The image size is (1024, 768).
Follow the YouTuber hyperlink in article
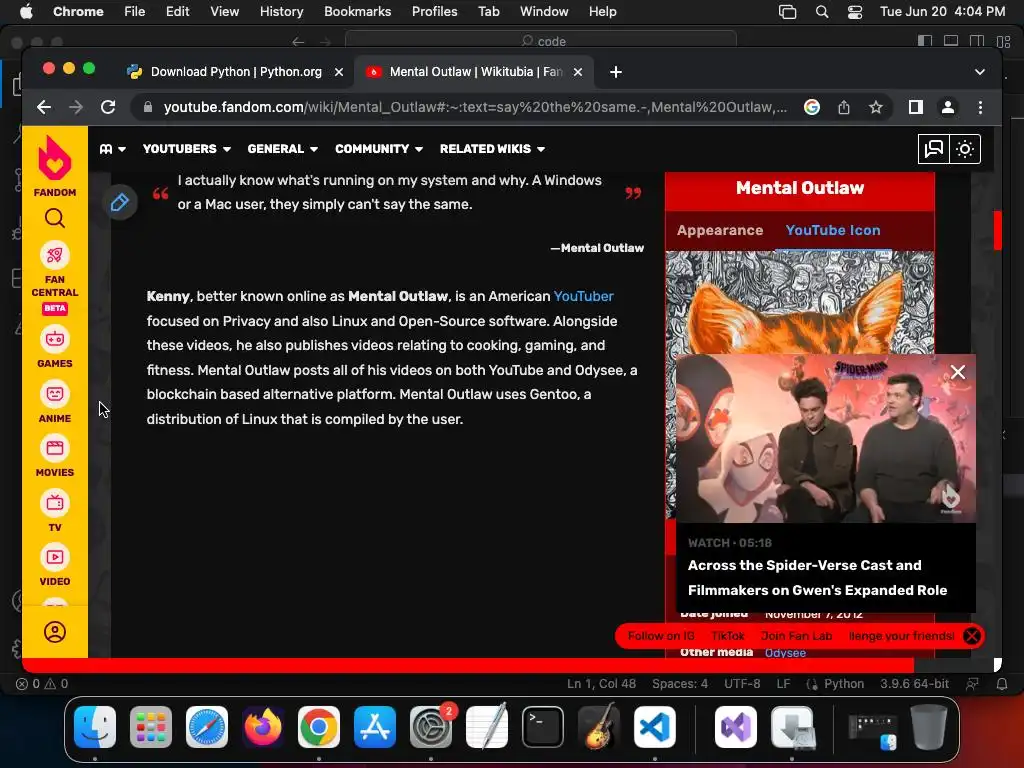point(583,296)
